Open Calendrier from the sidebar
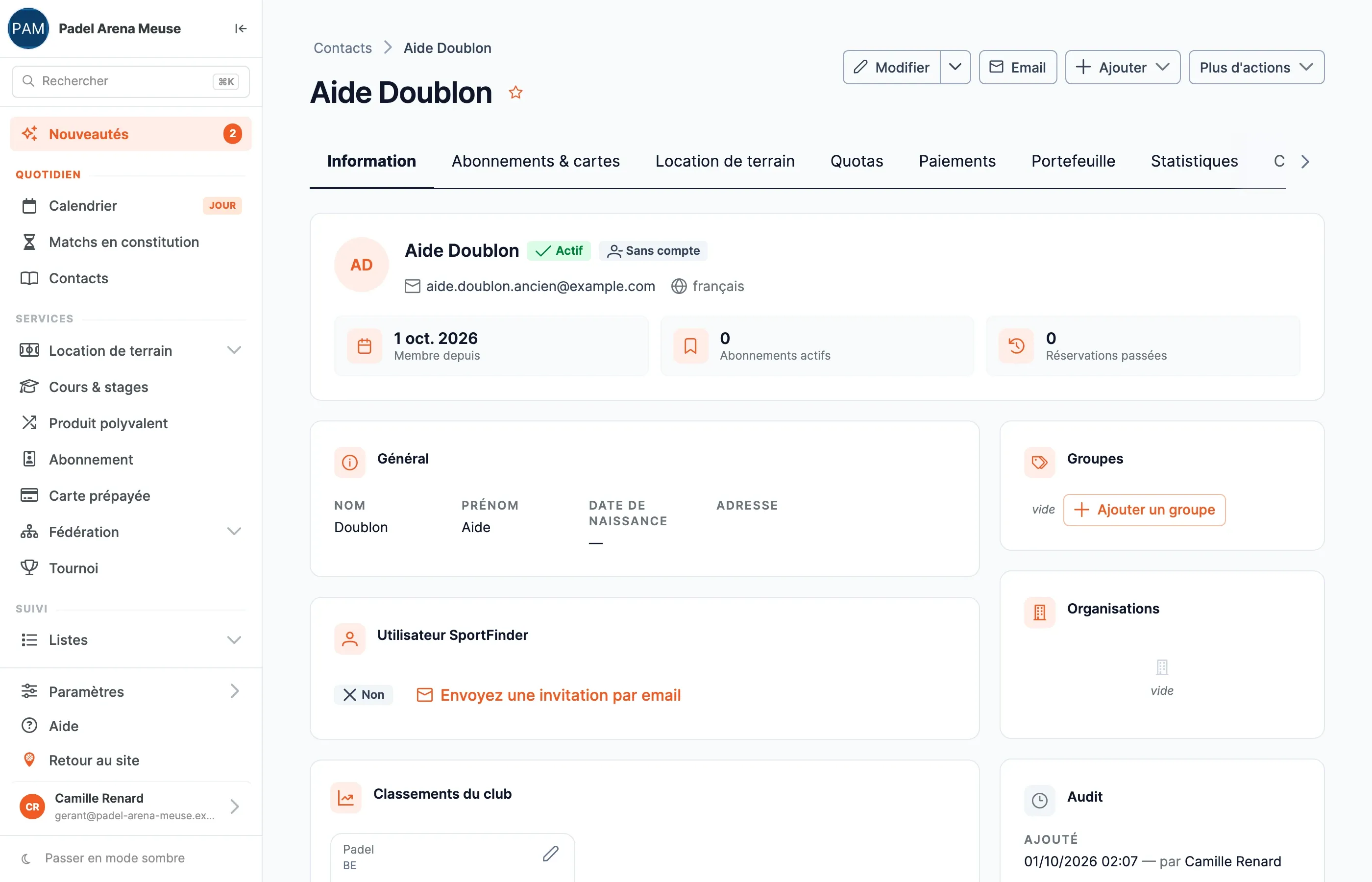This screenshot has width=1372, height=882. pyautogui.click(x=130, y=206)
